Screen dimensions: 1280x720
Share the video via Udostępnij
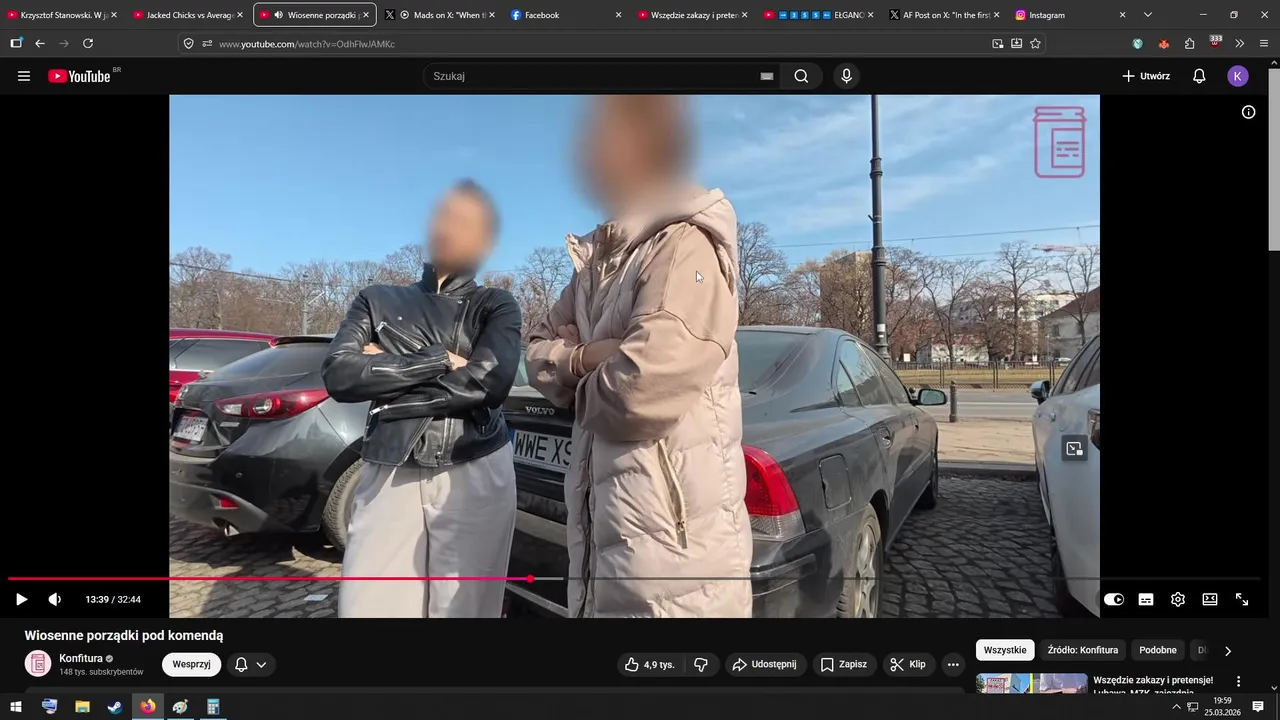tap(765, 664)
